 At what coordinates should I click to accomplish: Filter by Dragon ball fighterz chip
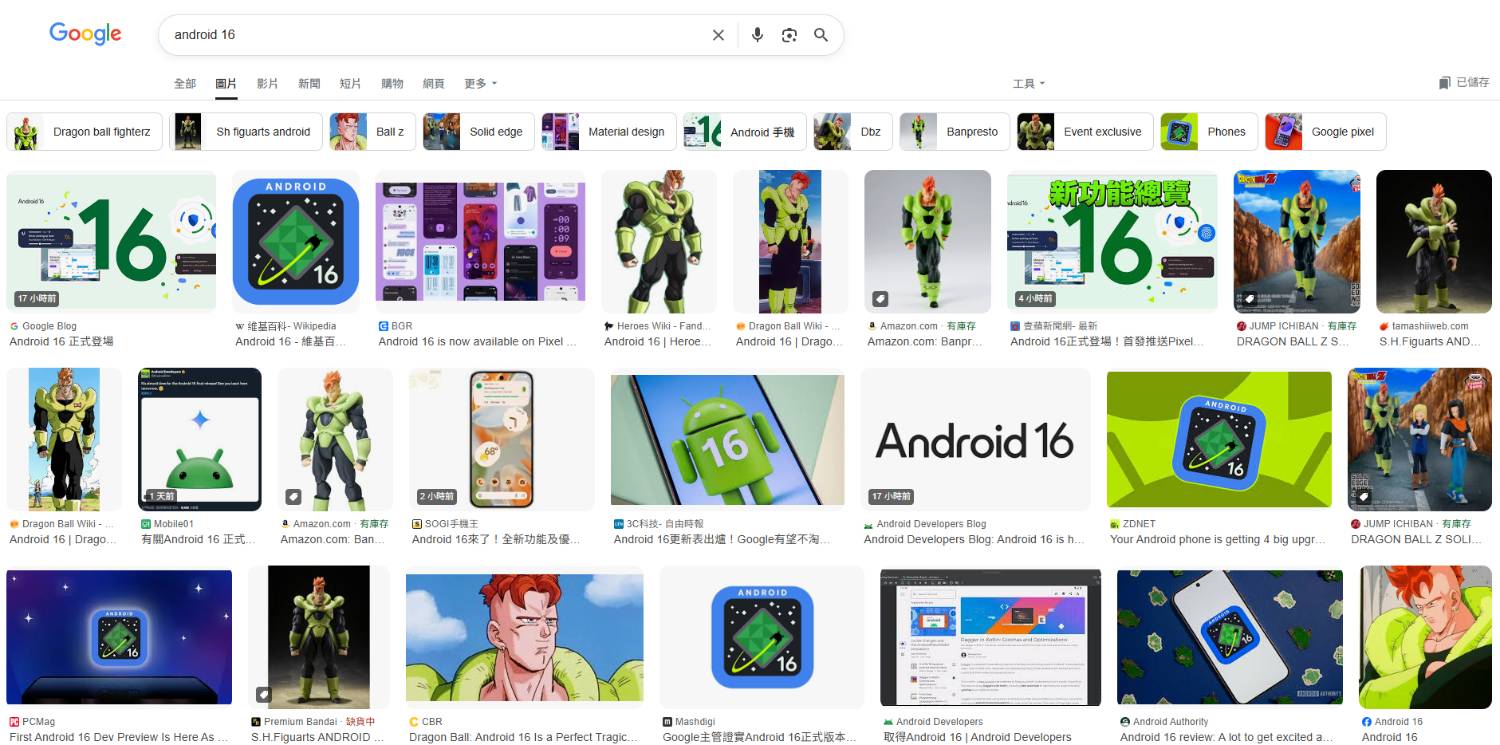pyautogui.click(x=84, y=132)
